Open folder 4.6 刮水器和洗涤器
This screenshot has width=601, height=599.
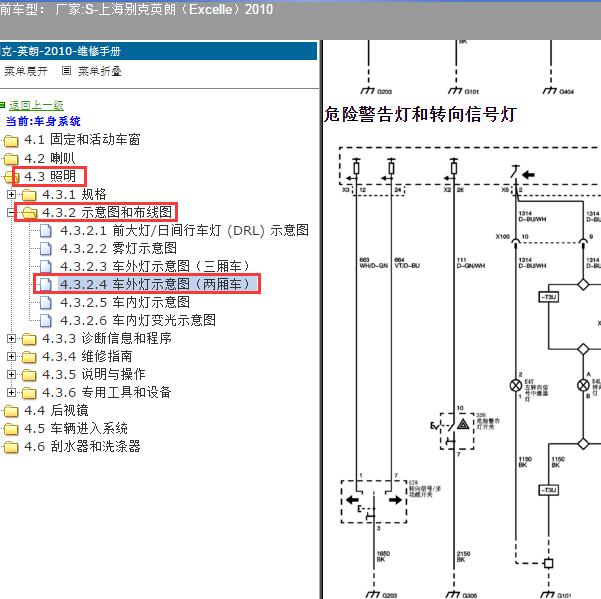click(82, 446)
